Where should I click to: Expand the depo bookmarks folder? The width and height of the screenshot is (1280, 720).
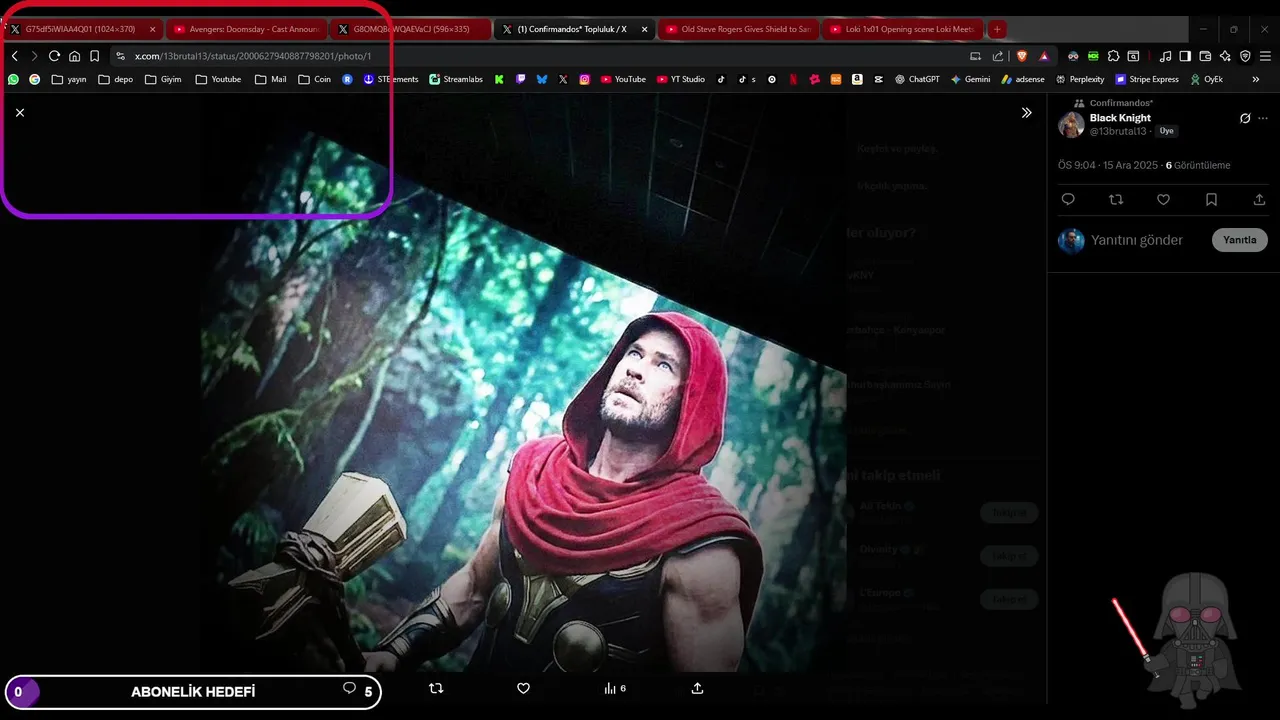[x=116, y=79]
